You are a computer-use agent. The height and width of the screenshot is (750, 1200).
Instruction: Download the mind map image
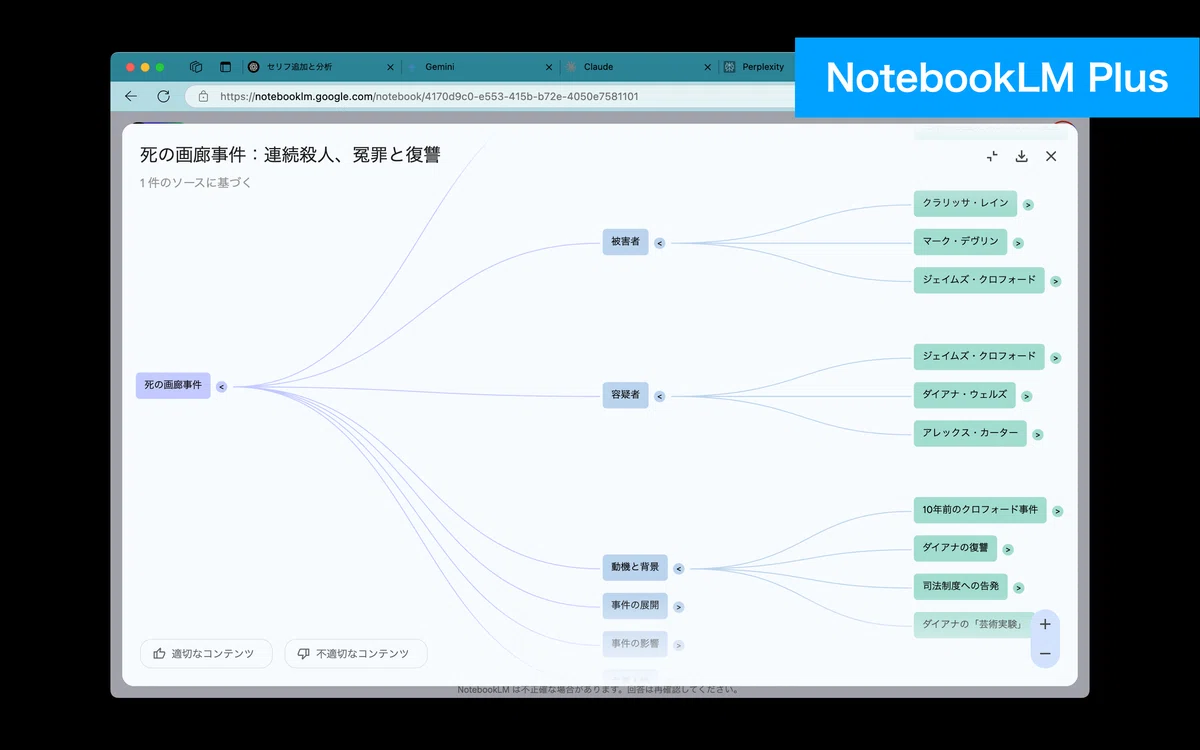tap(1021, 156)
